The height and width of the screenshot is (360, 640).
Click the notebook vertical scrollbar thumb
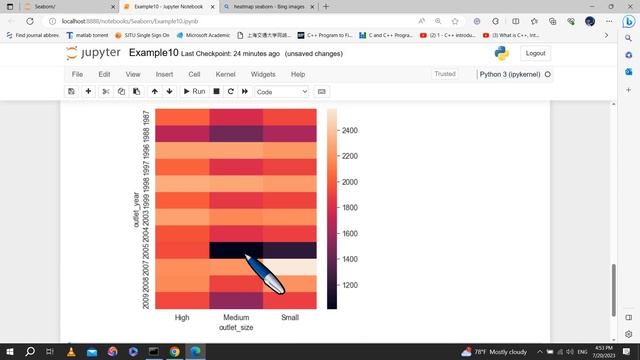[x=613, y=290]
